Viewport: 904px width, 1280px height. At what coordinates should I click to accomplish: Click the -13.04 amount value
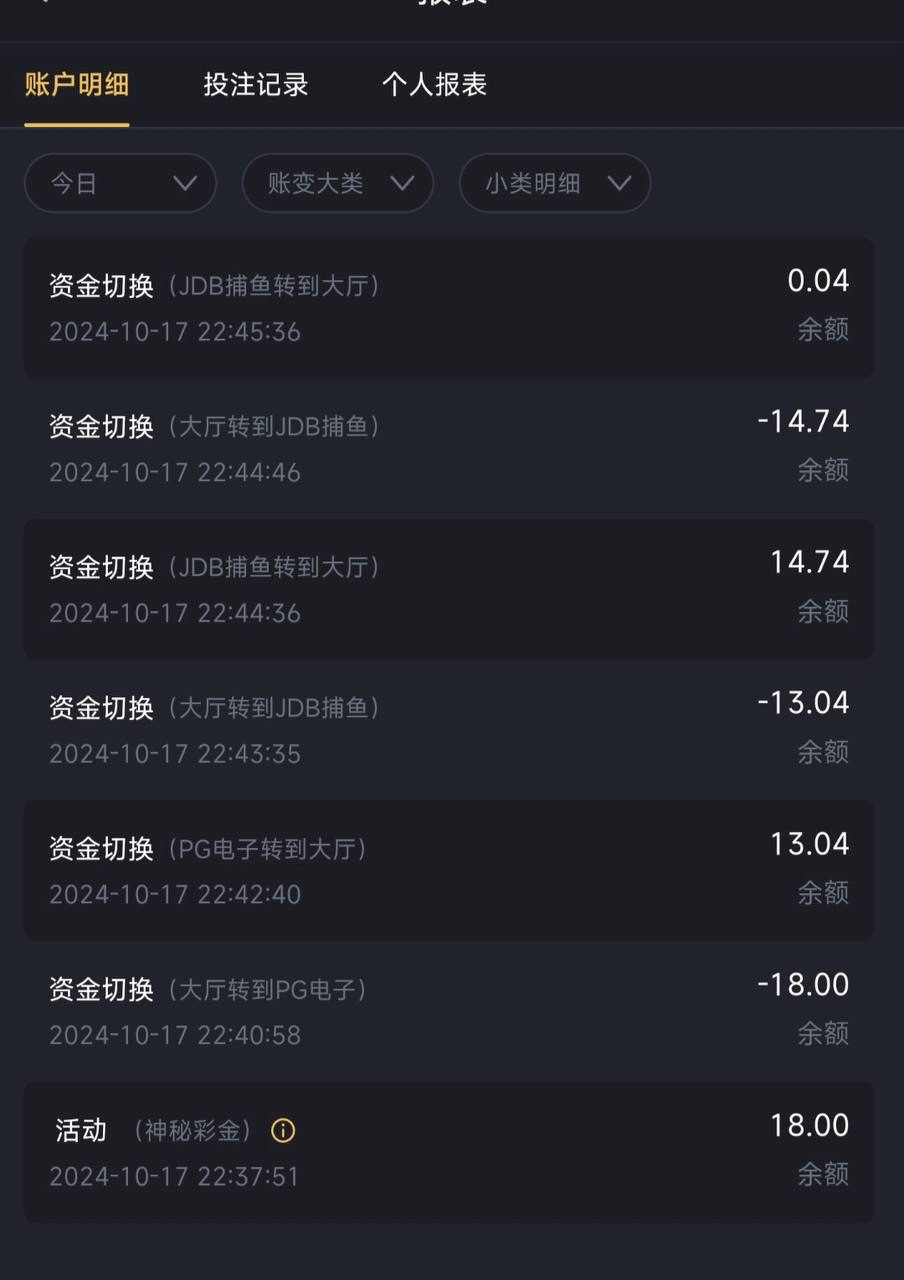coord(803,703)
